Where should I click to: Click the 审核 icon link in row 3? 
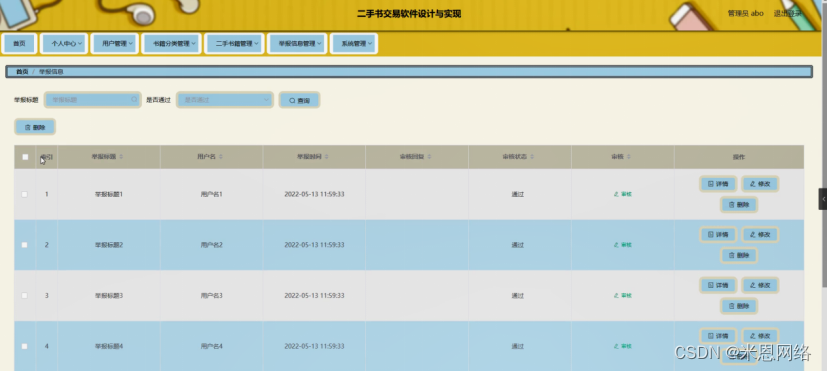(622, 296)
